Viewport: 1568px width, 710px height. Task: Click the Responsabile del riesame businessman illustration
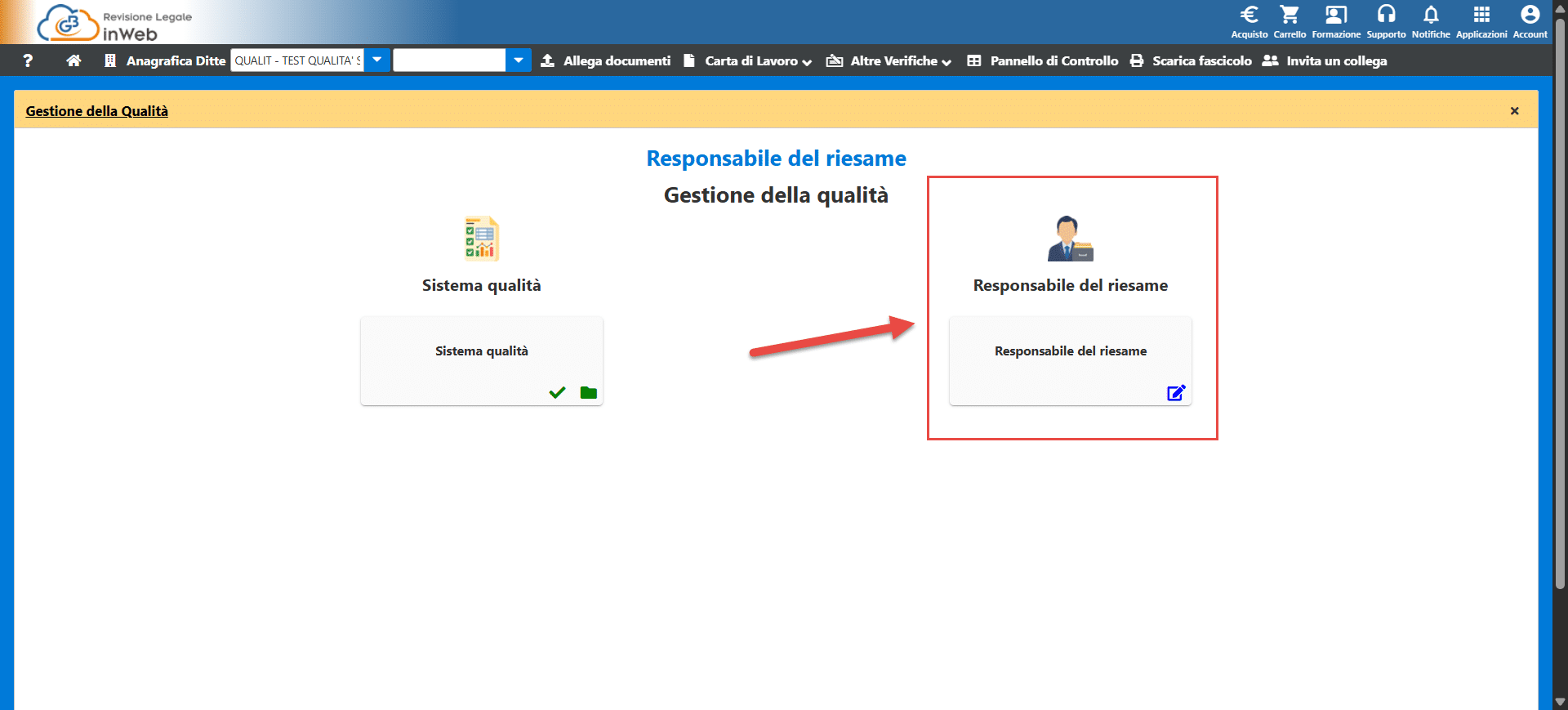click(1071, 239)
